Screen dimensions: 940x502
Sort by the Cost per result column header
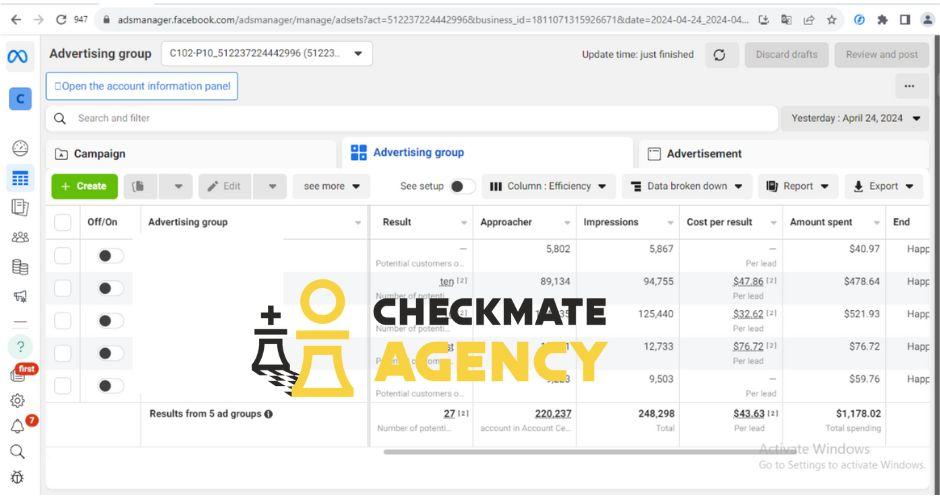(x=731, y=223)
